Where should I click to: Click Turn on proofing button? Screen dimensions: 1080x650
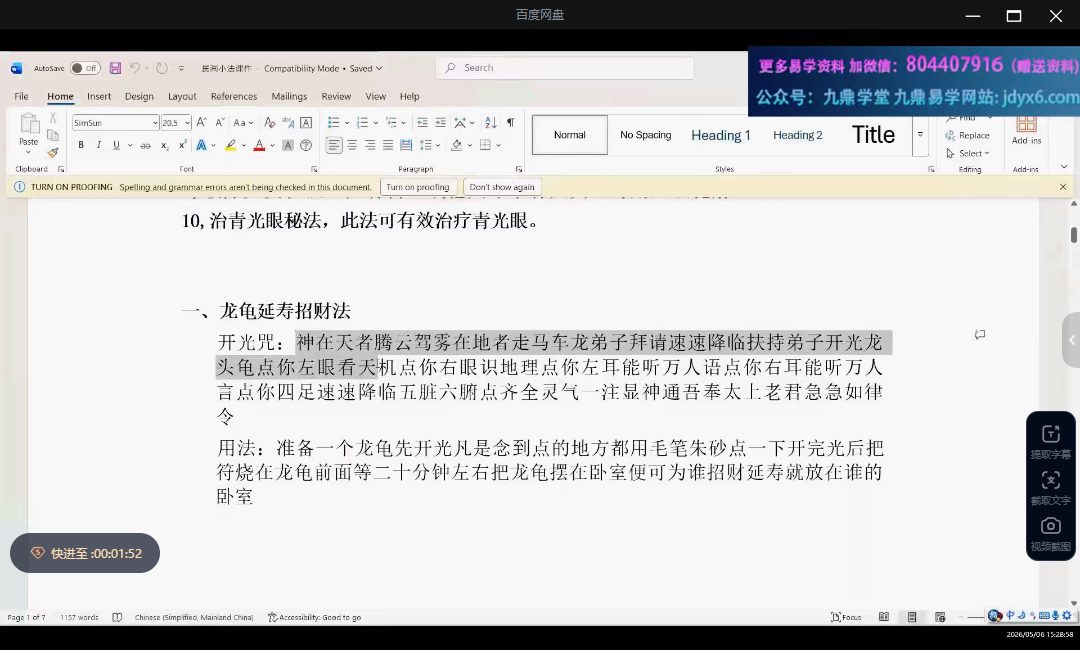coord(417,187)
